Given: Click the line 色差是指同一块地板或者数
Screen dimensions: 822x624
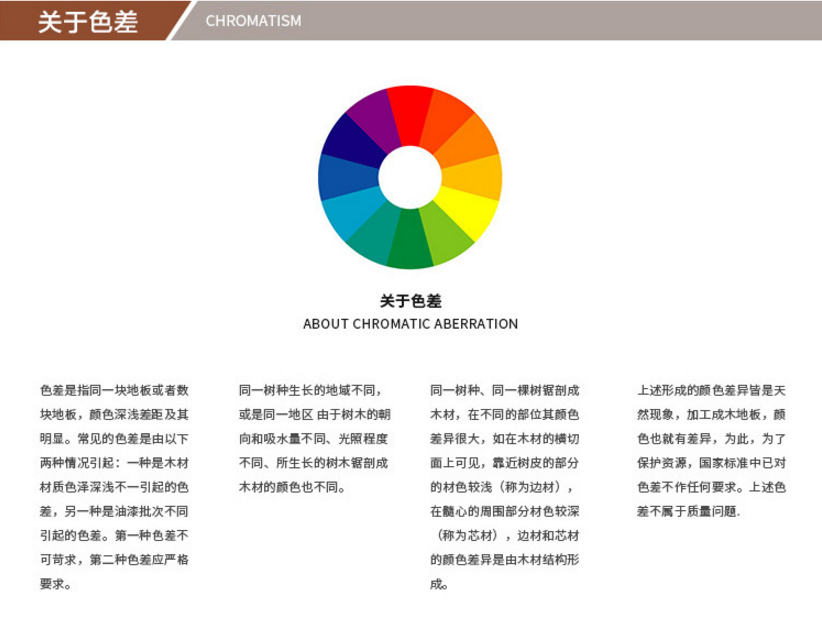Looking at the screenshot, I should click(114, 390).
